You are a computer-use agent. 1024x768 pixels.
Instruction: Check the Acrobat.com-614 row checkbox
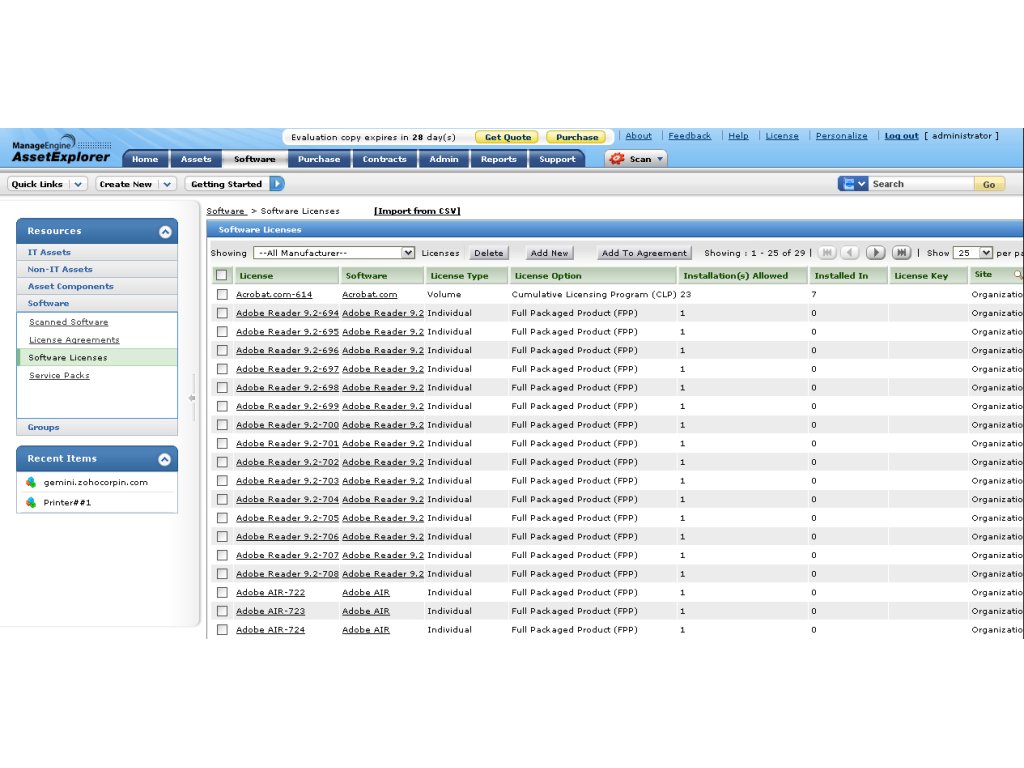(x=222, y=295)
